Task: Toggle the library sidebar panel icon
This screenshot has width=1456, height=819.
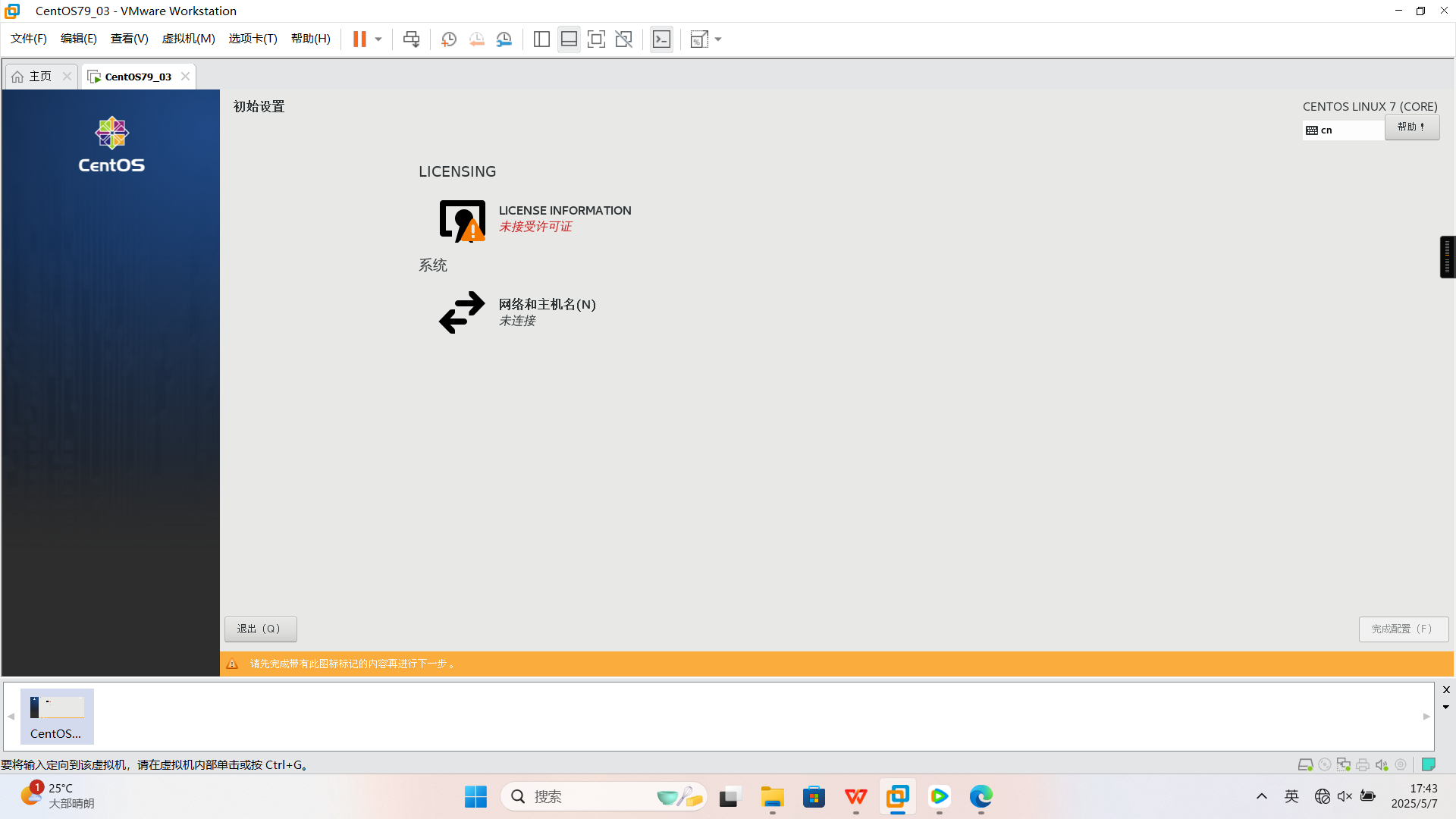Action: pos(541,39)
